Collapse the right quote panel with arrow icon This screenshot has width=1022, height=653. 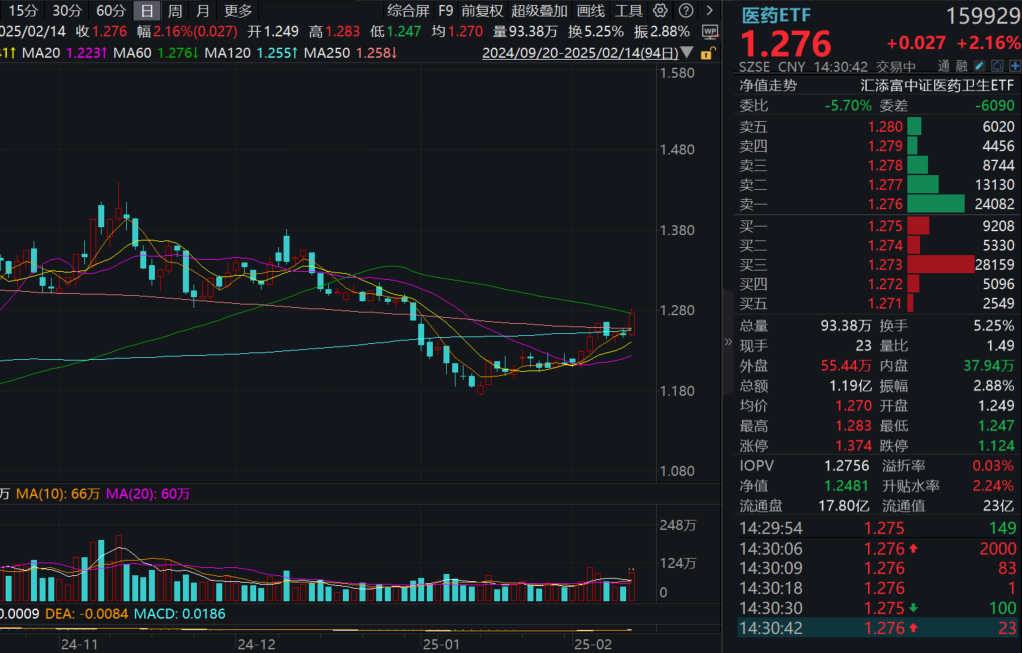pos(728,340)
